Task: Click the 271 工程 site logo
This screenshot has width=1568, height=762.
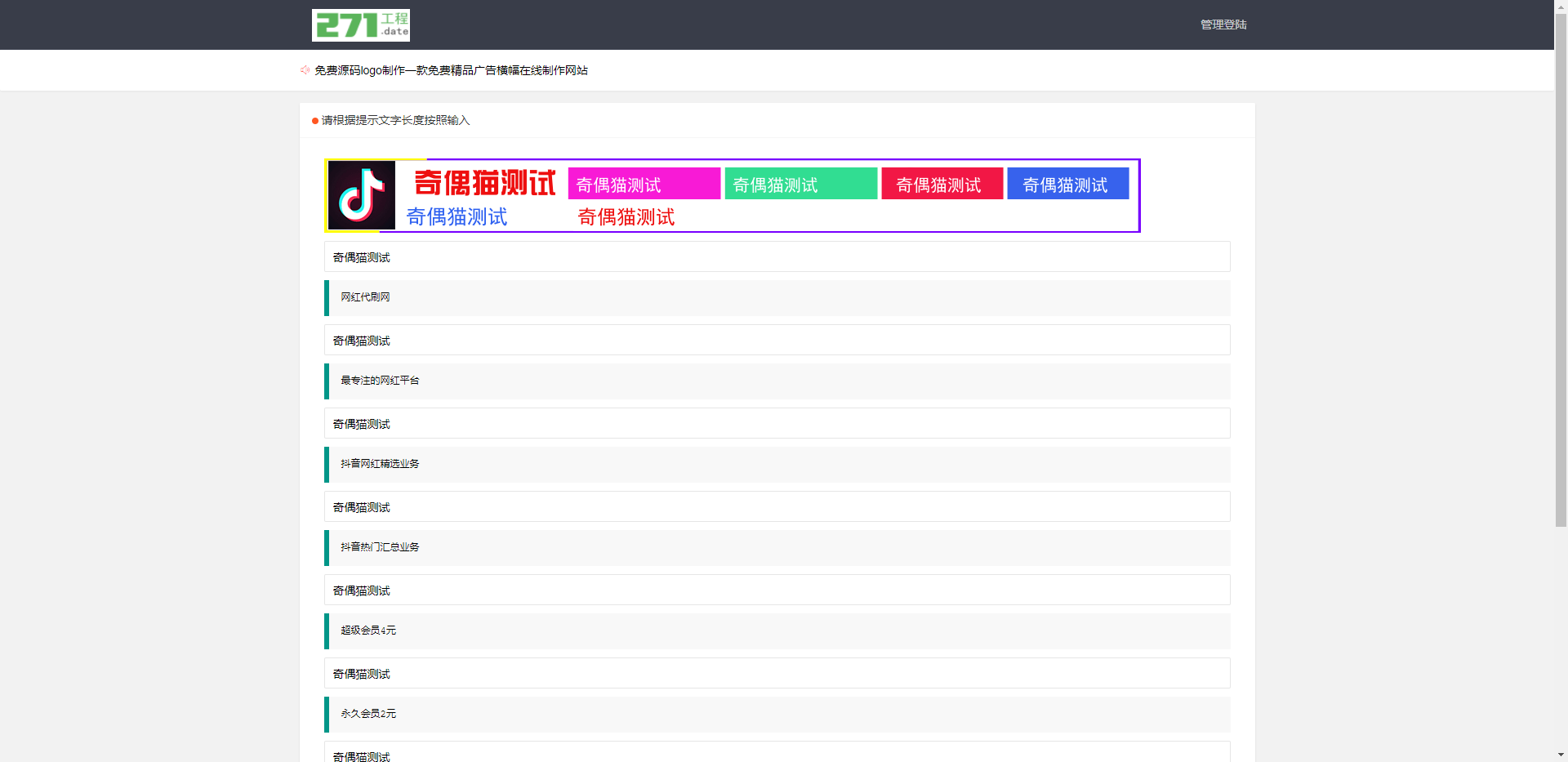Action: (360, 25)
